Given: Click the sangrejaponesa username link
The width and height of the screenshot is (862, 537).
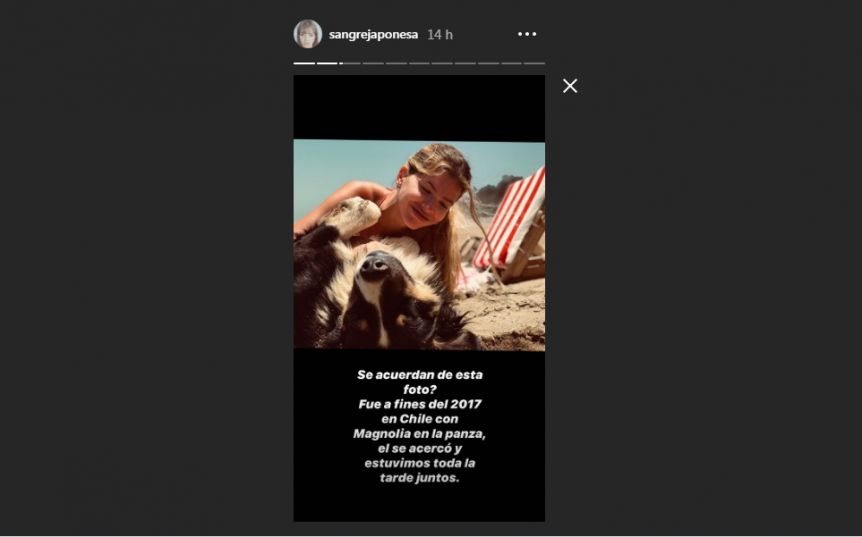Looking at the screenshot, I should 373,34.
